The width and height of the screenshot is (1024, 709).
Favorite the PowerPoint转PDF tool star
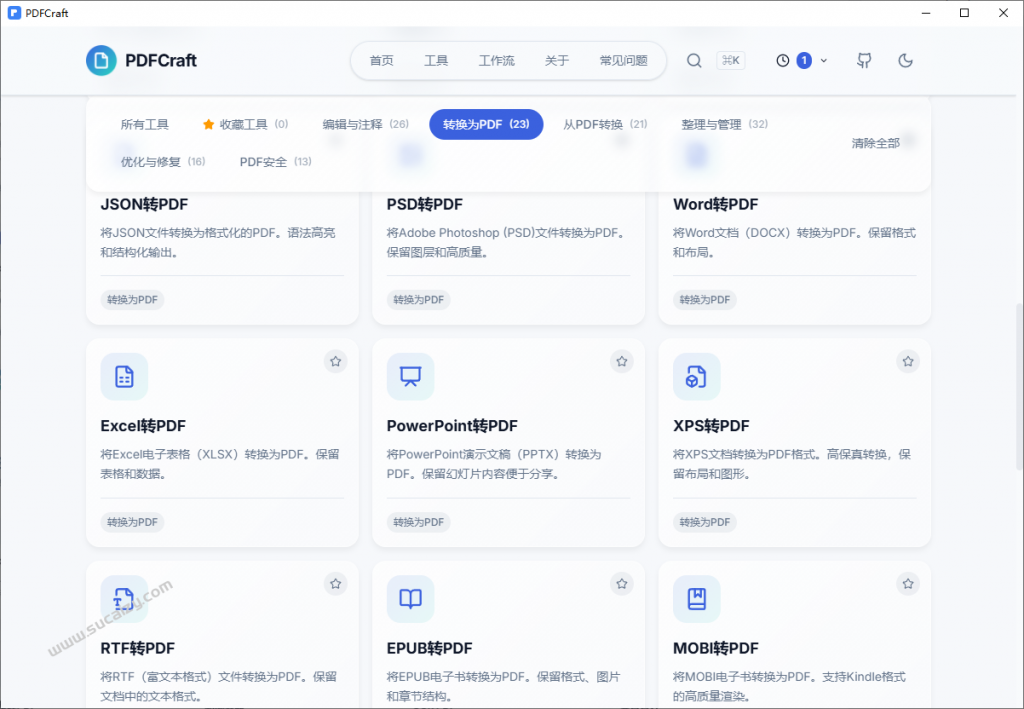pyautogui.click(x=622, y=361)
